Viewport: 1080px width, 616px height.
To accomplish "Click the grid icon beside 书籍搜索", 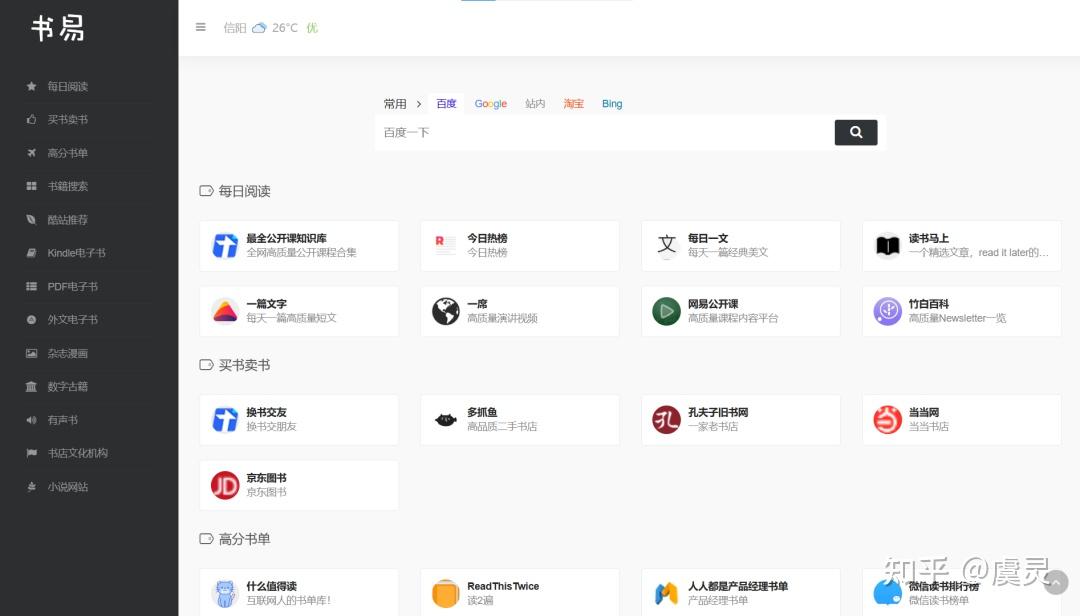I will point(31,186).
